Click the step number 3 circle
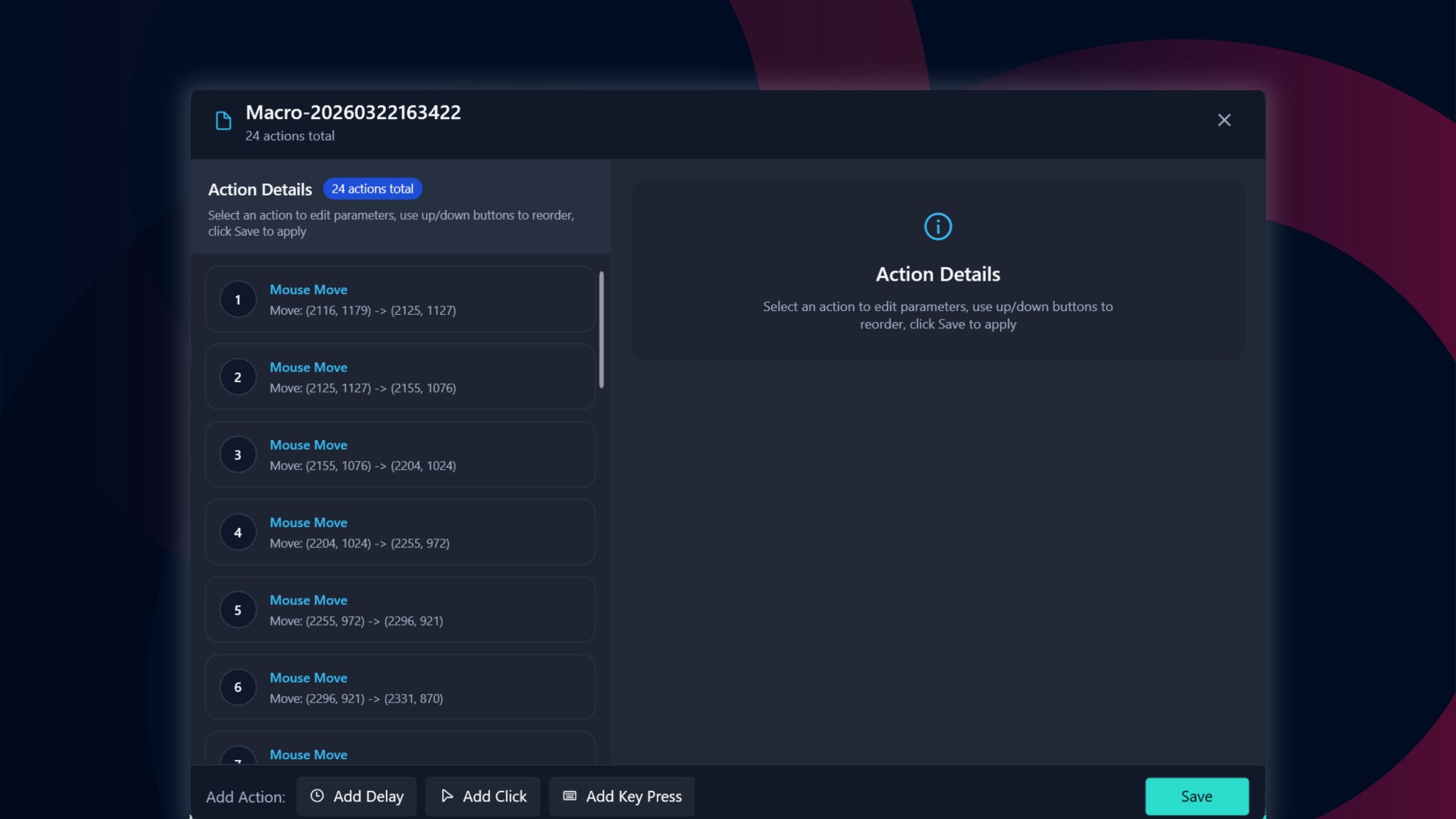This screenshot has width=1456, height=819. click(237, 455)
